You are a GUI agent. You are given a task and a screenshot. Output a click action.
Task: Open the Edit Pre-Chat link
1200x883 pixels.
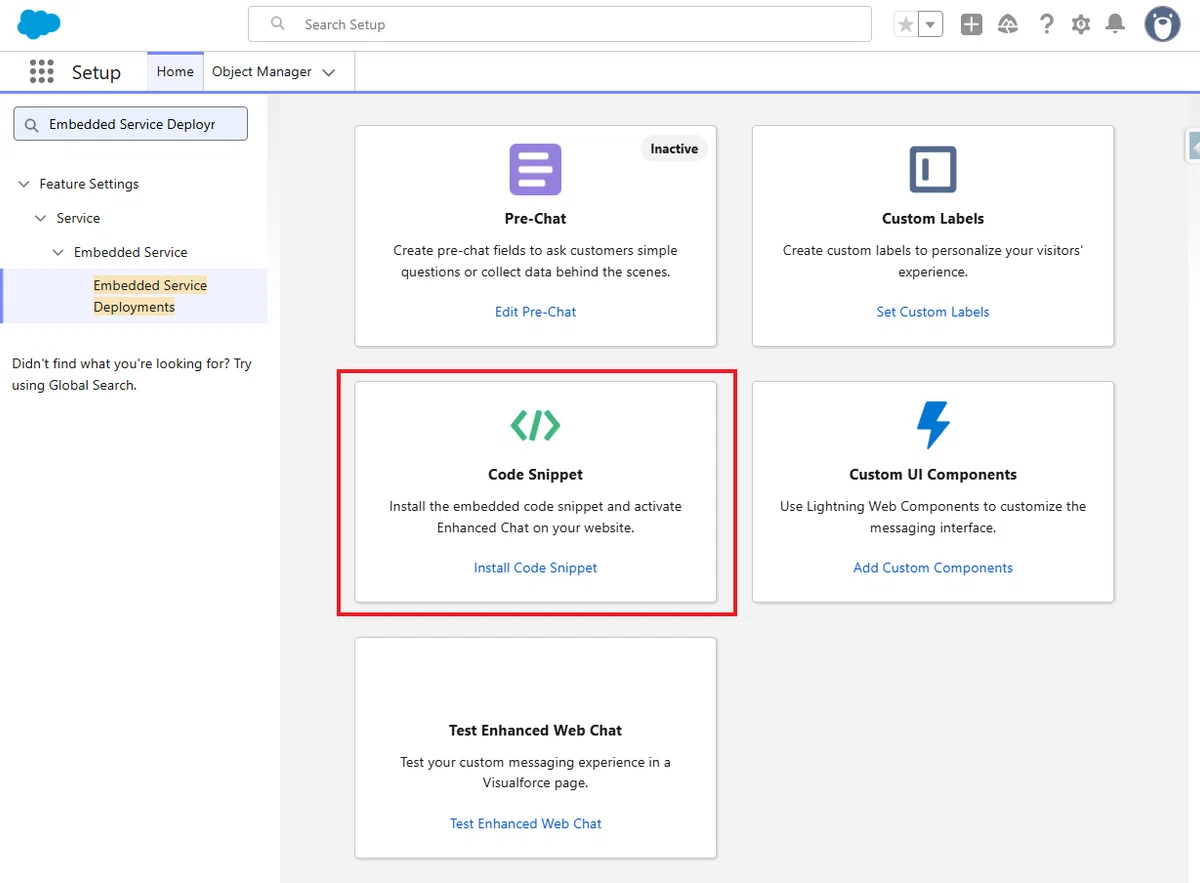[x=535, y=312]
